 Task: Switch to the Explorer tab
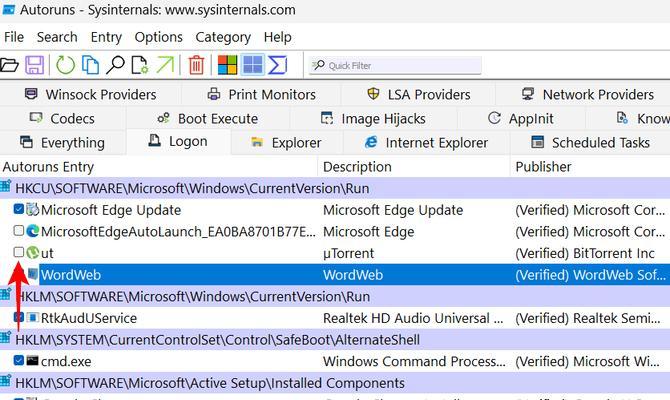click(286, 143)
